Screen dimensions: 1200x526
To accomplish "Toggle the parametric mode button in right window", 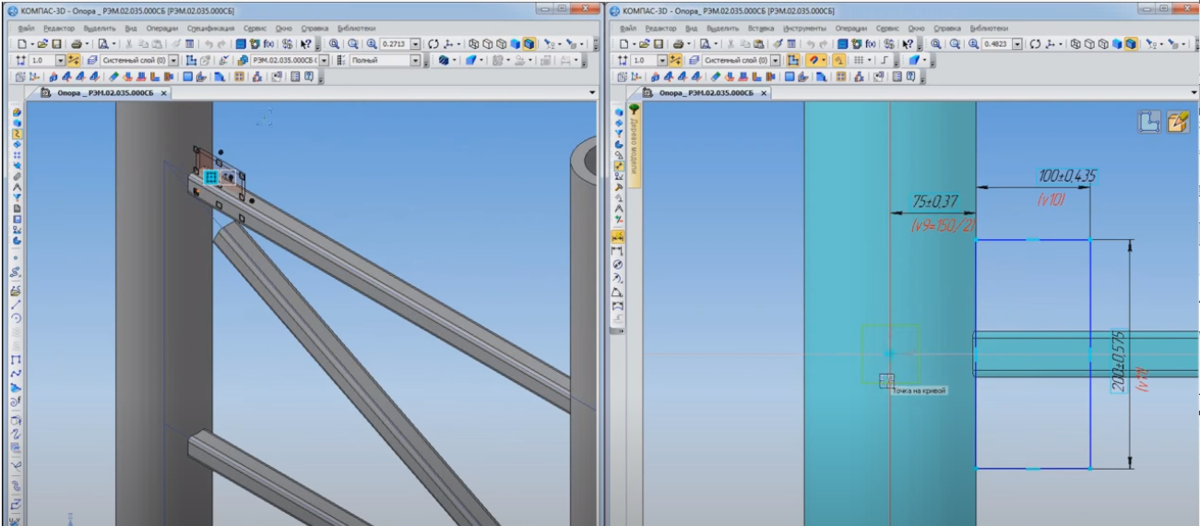I will click(840, 60).
